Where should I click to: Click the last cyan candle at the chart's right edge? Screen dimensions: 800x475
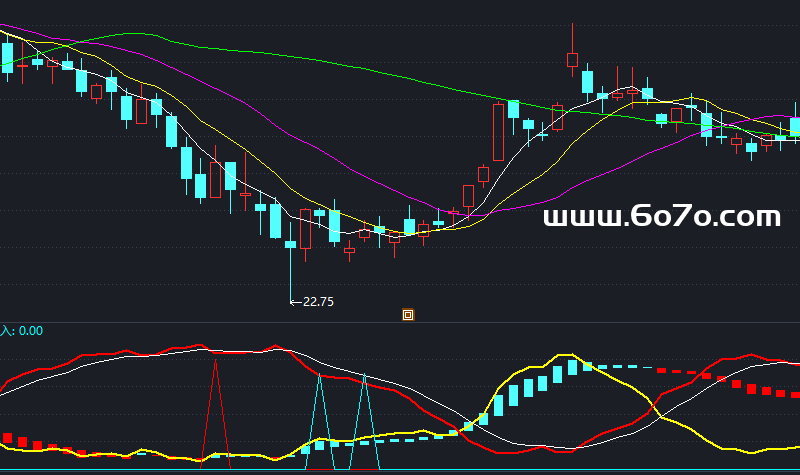[795, 127]
